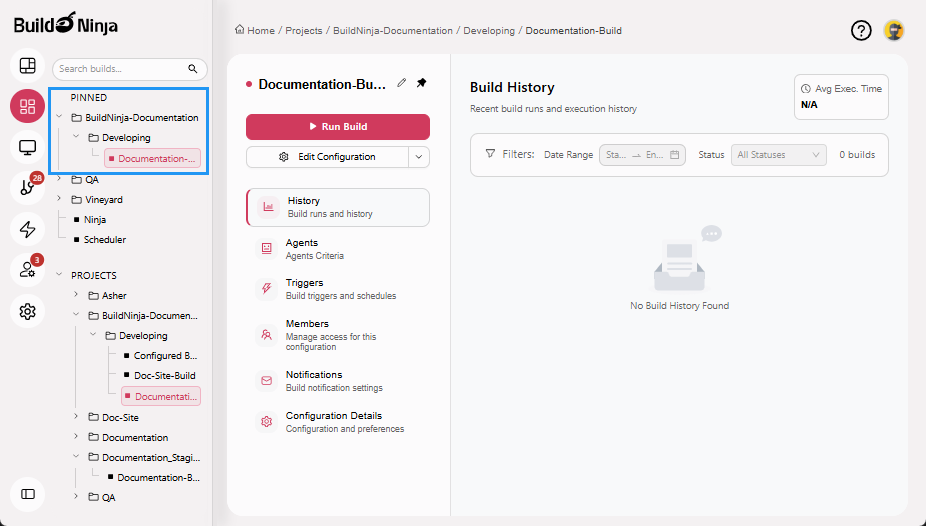Open user management icon with 3 badge

27,270
